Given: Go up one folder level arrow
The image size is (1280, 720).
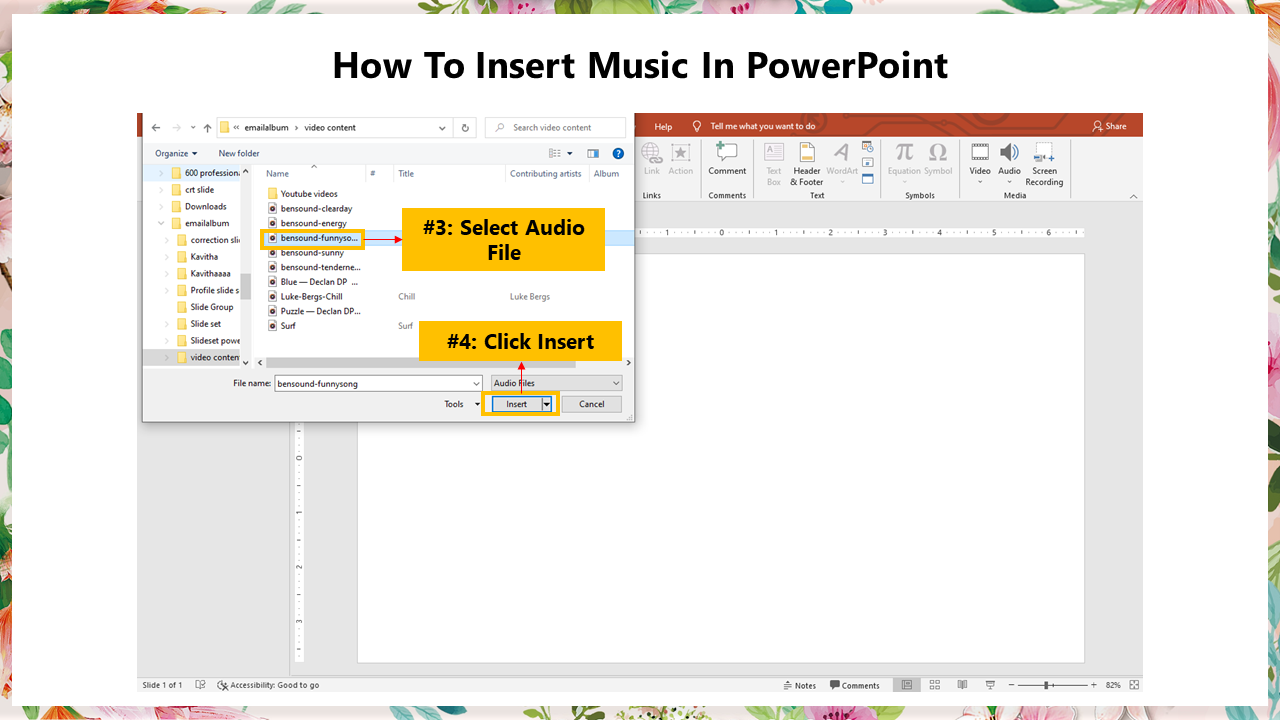Looking at the screenshot, I should pyautogui.click(x=207, y=128).
